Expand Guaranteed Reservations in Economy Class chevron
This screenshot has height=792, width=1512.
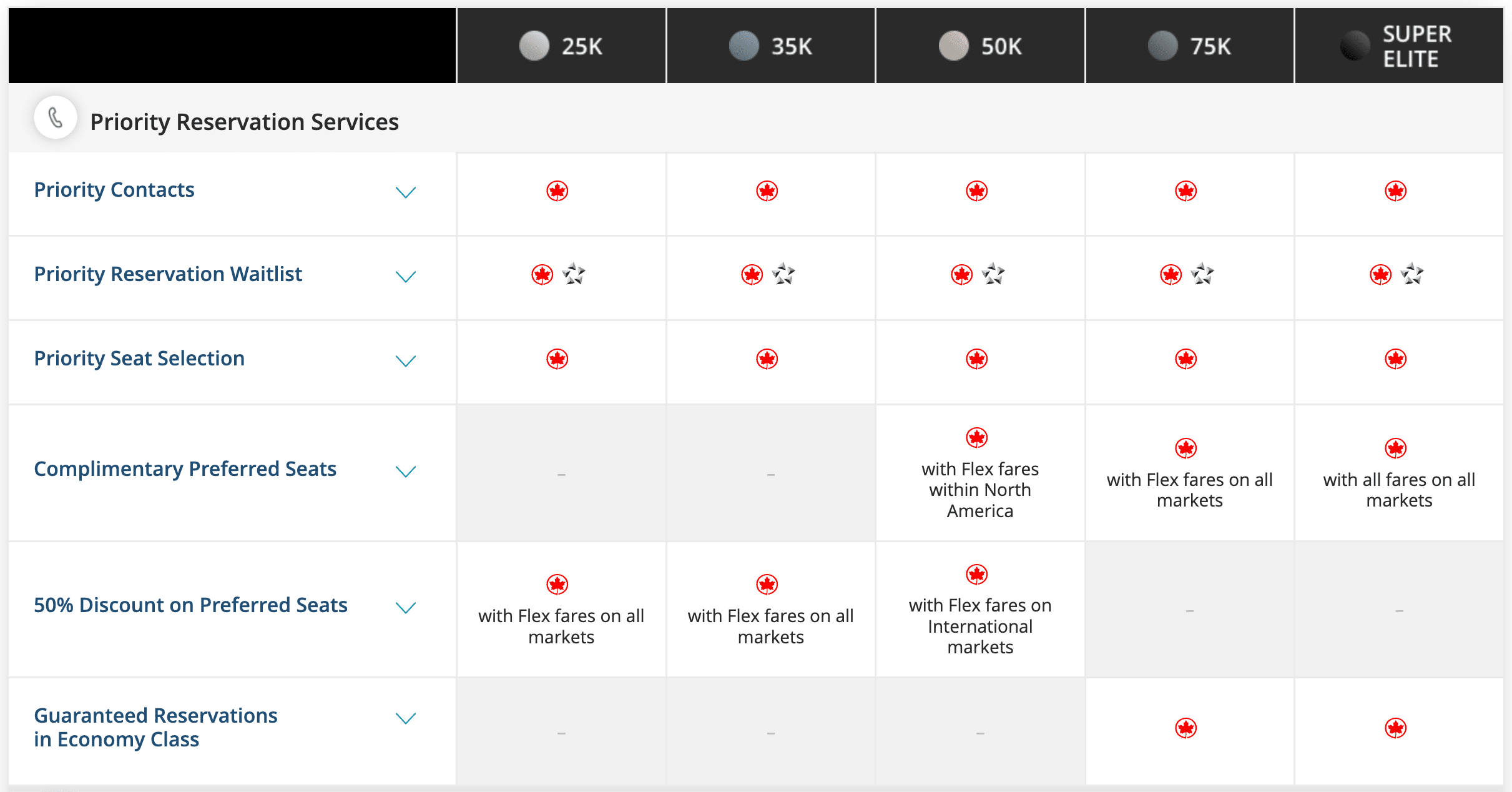coord(406,718)
